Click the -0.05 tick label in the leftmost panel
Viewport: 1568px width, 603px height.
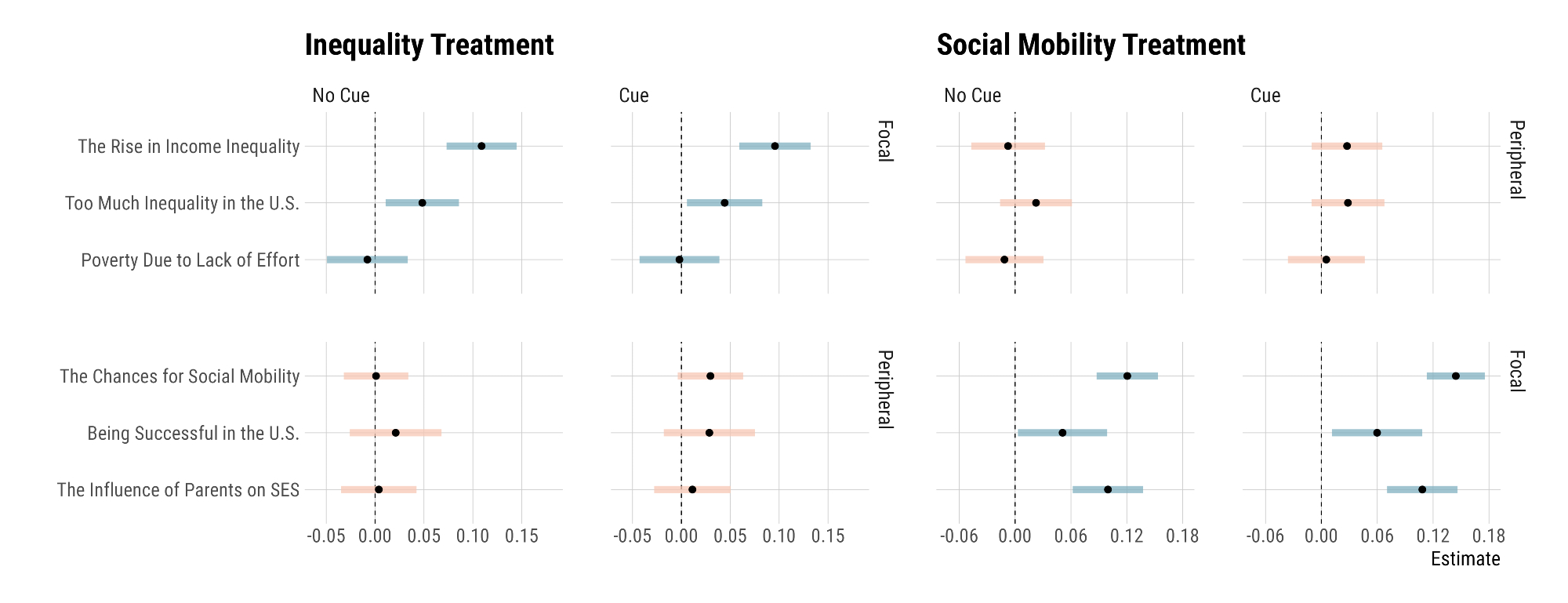tap(326, 536)
